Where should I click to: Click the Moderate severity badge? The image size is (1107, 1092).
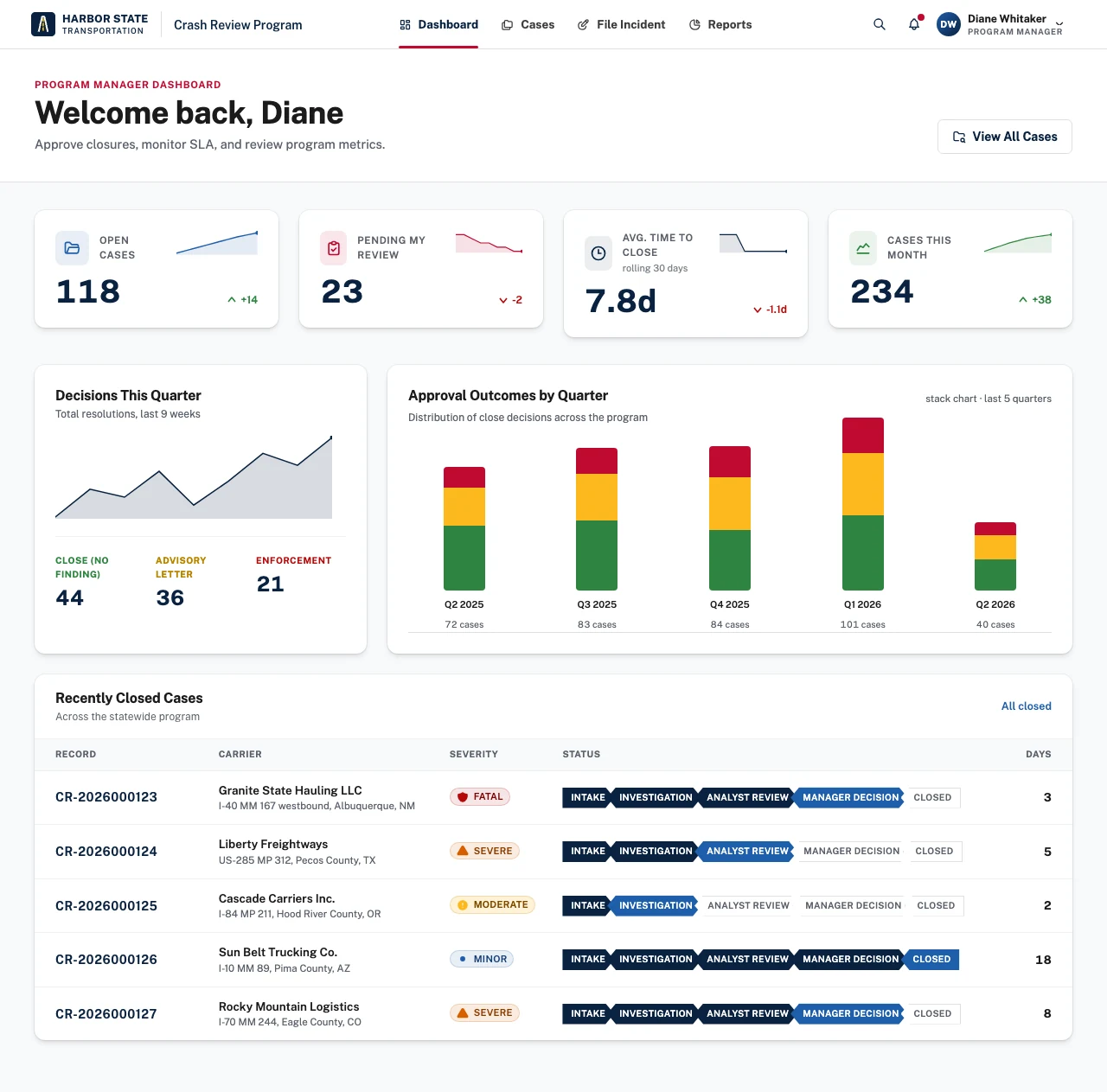[x=492, y=905]
